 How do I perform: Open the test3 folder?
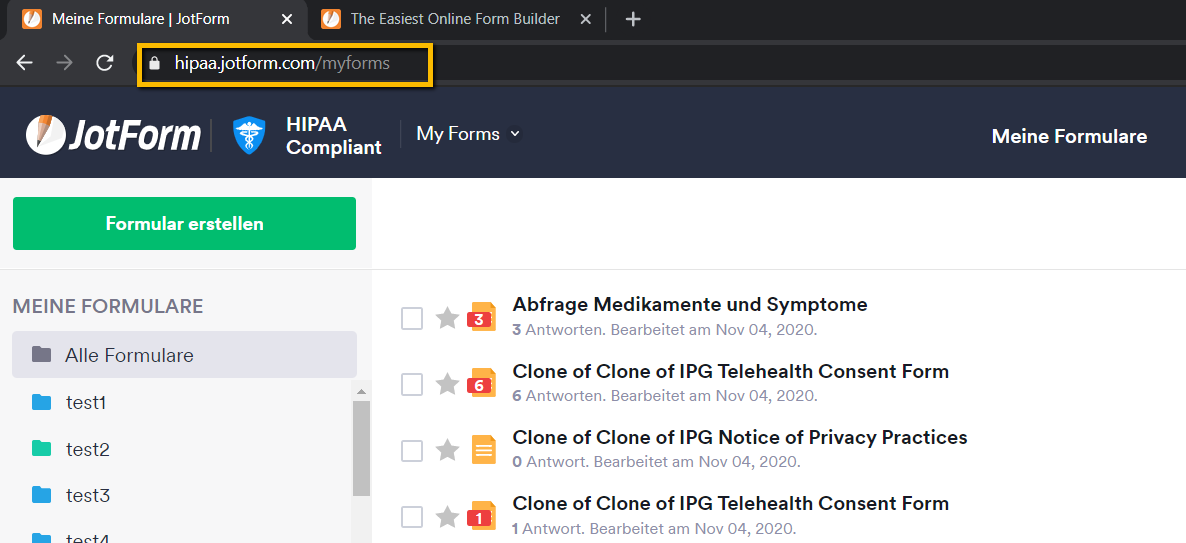point(87,496)
